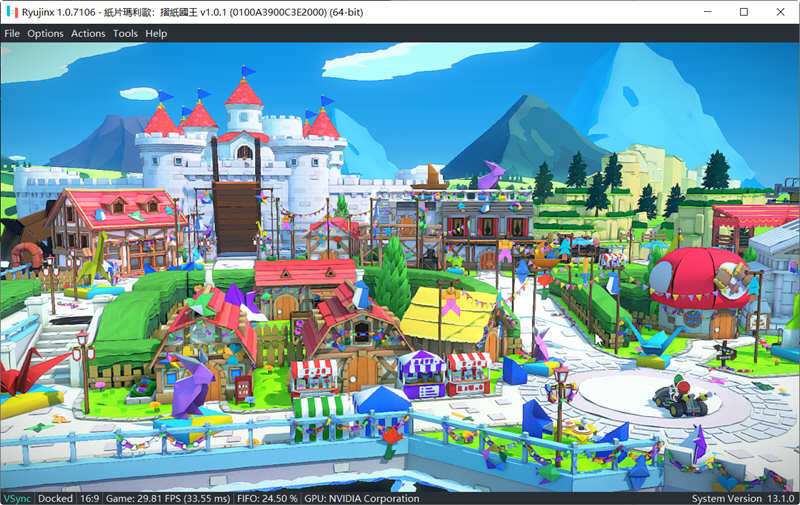This screenshot has width=800, height=505.
Task: Click the System Version 13.1.0 label
Action: [x=743, y=498]
